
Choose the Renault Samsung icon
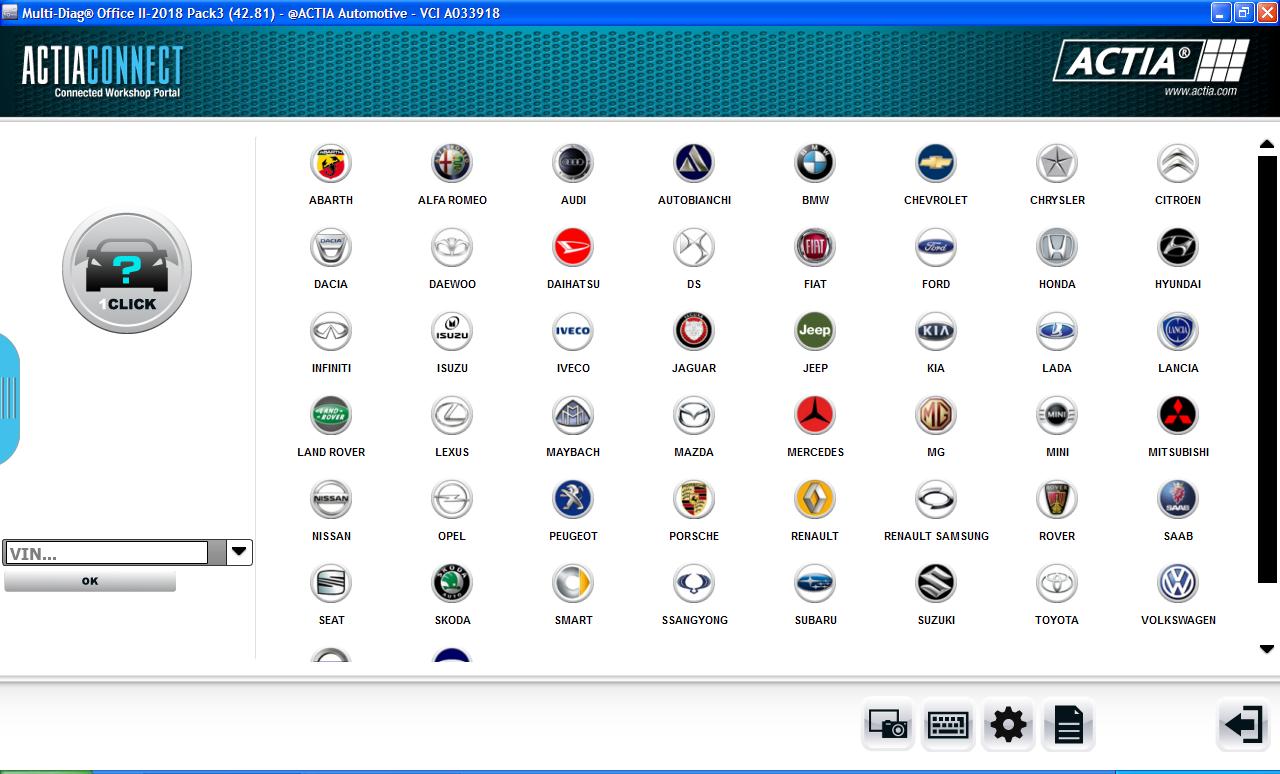[936, 499]
